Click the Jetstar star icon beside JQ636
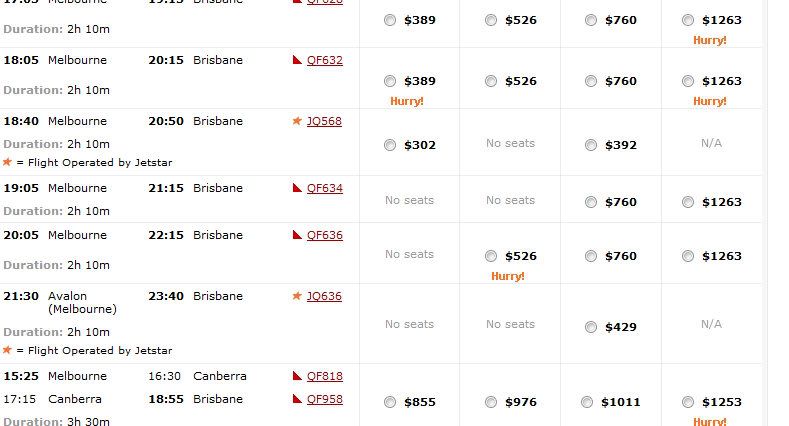The width and height of the screenshot is (789, 426). pyautogui.click(x=297, y=296)
